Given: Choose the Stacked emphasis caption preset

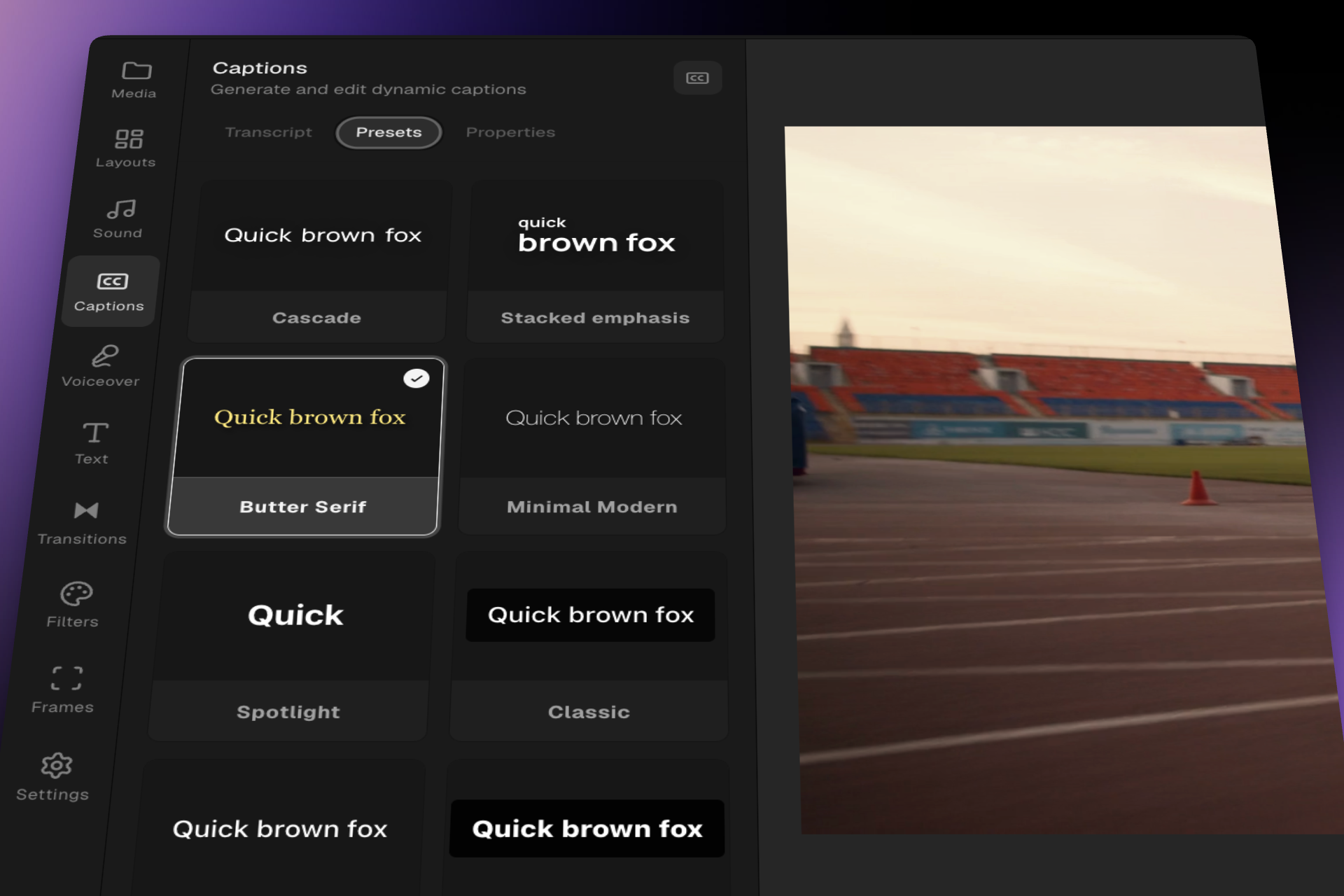Looking at the screenshot, I should (595, 260).
